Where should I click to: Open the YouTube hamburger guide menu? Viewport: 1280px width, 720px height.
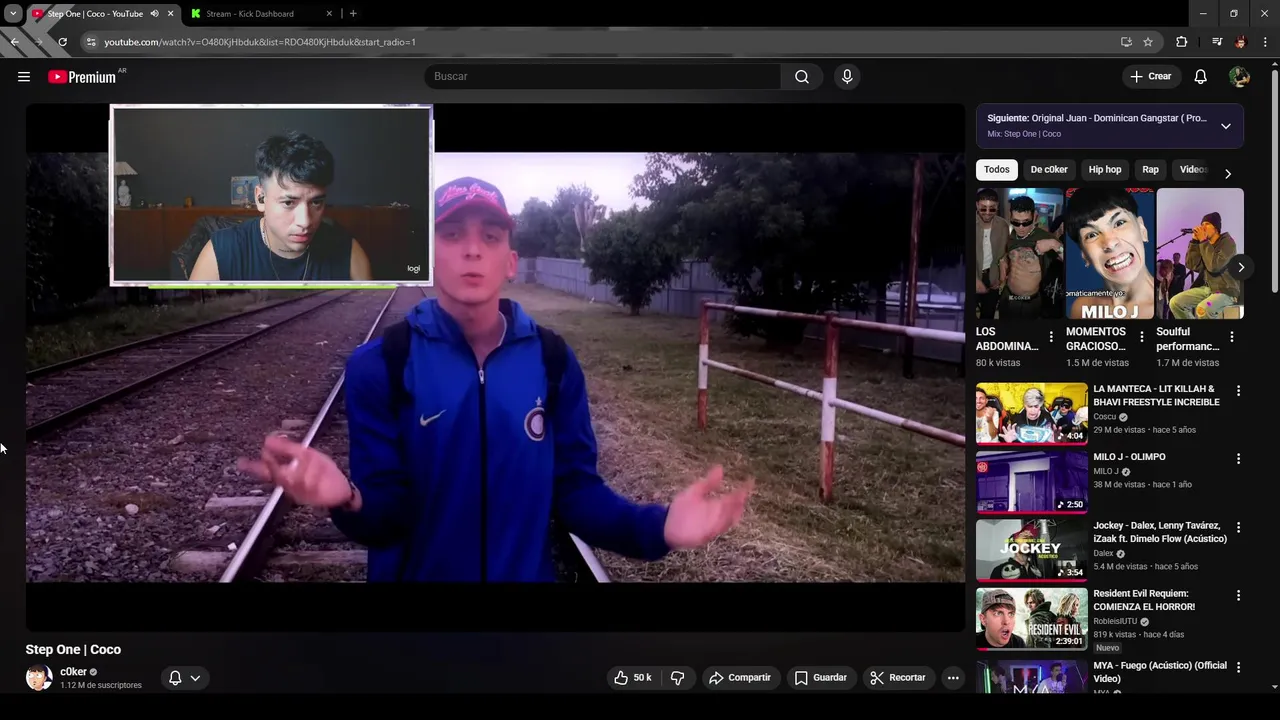(24, 77)
